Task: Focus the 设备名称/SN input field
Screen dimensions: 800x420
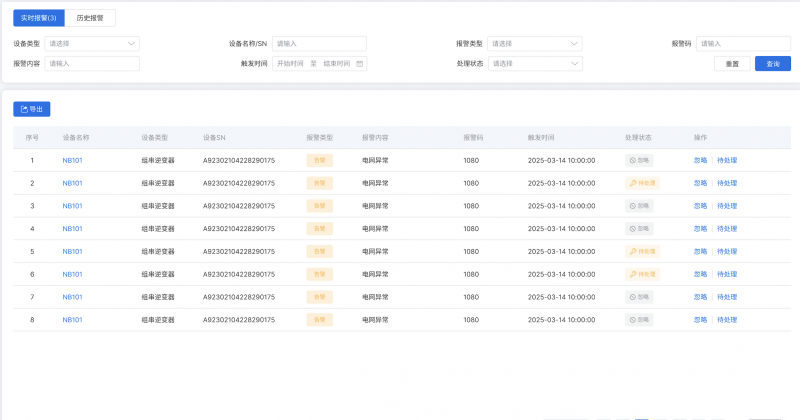Action: tap(319, 43)
